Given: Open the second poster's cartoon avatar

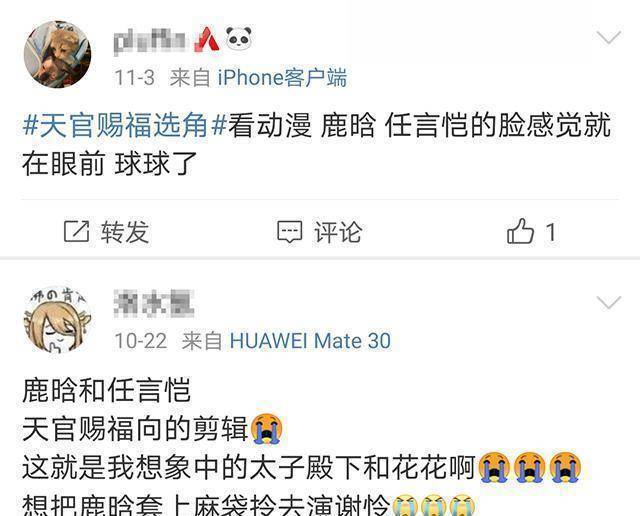Looking at the screenshot, I should [58, 319].
